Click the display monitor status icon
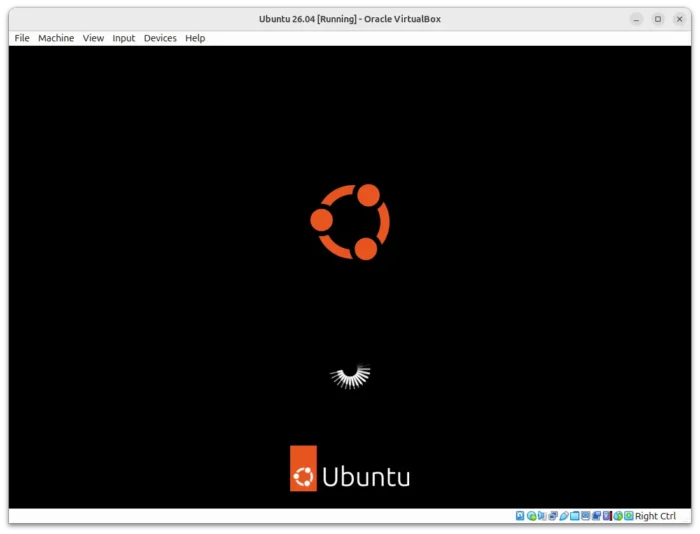700x534 pixels. click(x=585, y=516)
